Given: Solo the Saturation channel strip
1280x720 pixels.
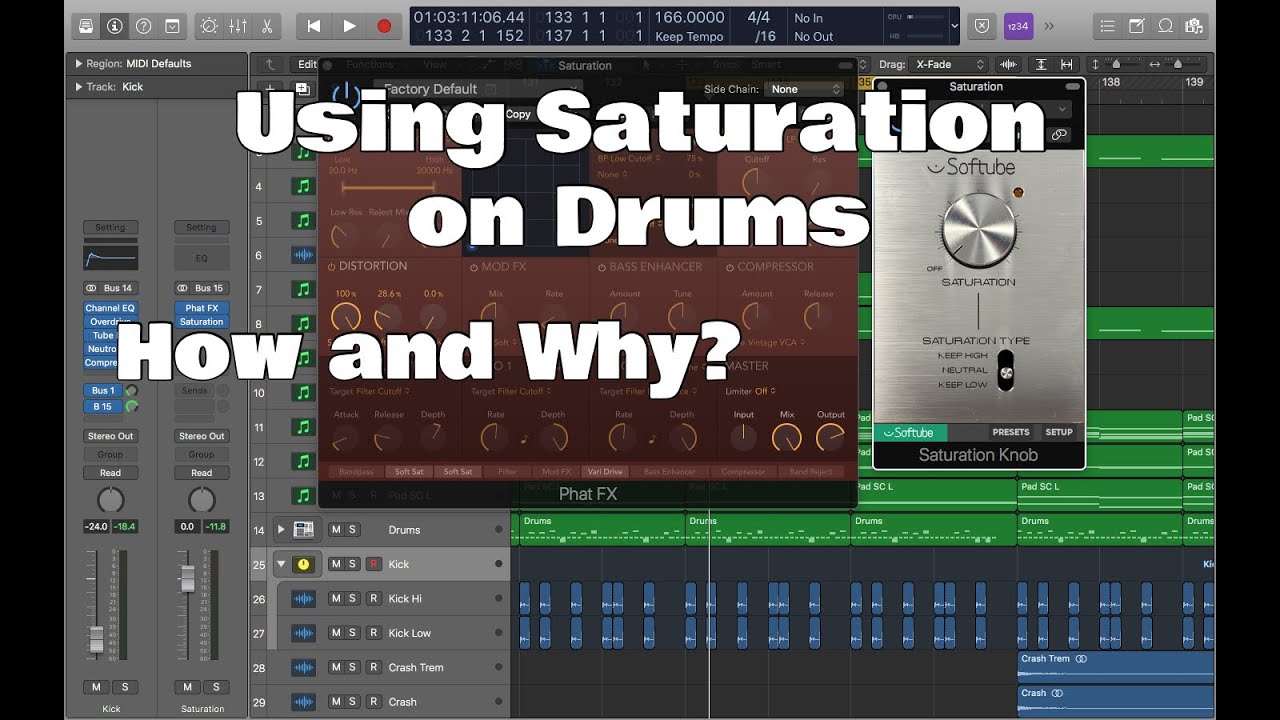Looking at the screenshot, I should pyautogui.click(x=216, y=687).
